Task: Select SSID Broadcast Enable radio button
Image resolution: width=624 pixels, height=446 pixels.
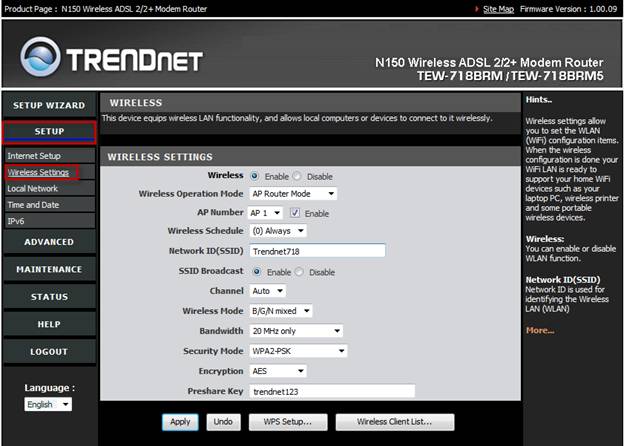Action: (257, 272)
